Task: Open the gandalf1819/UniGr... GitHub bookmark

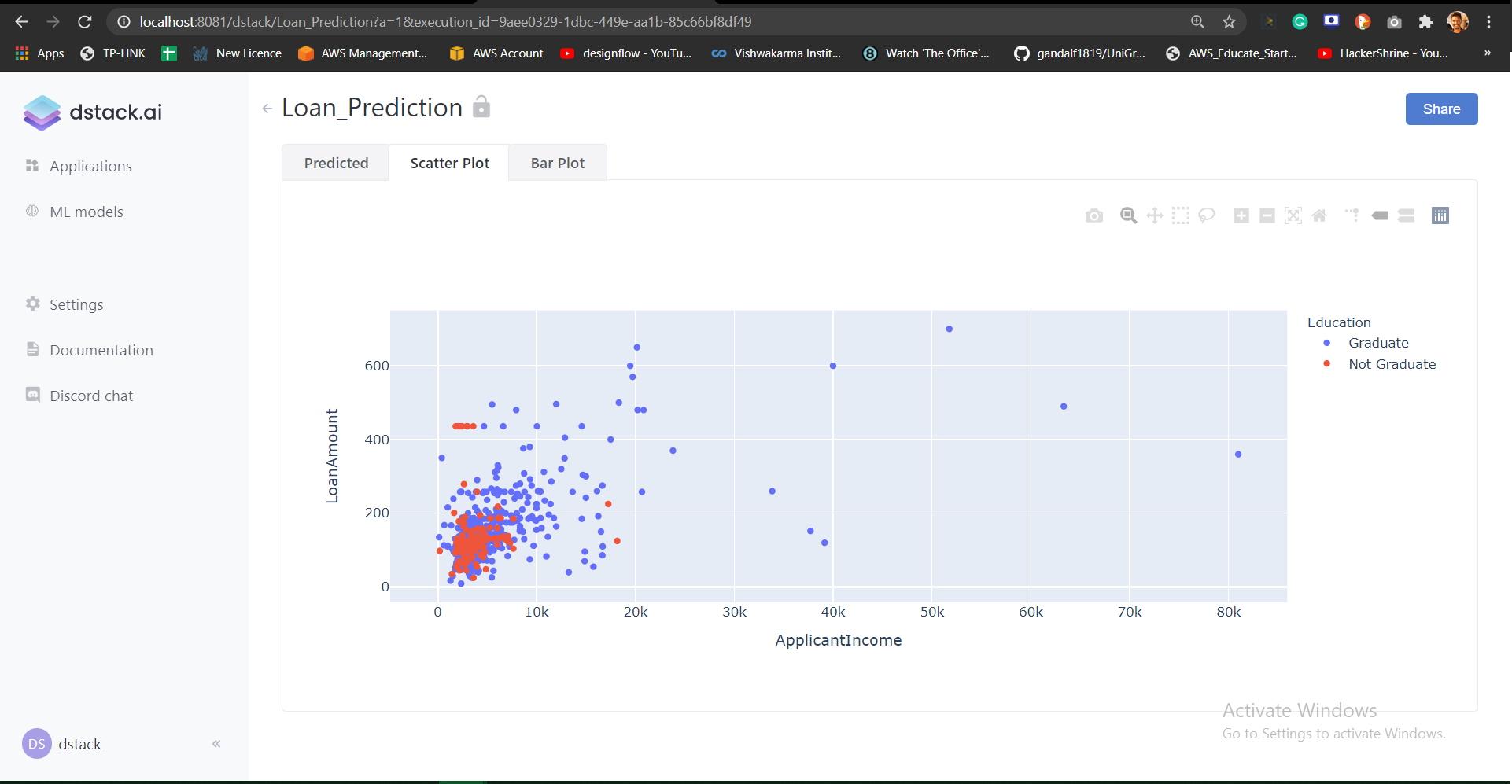Action: tap(1079, 53)
